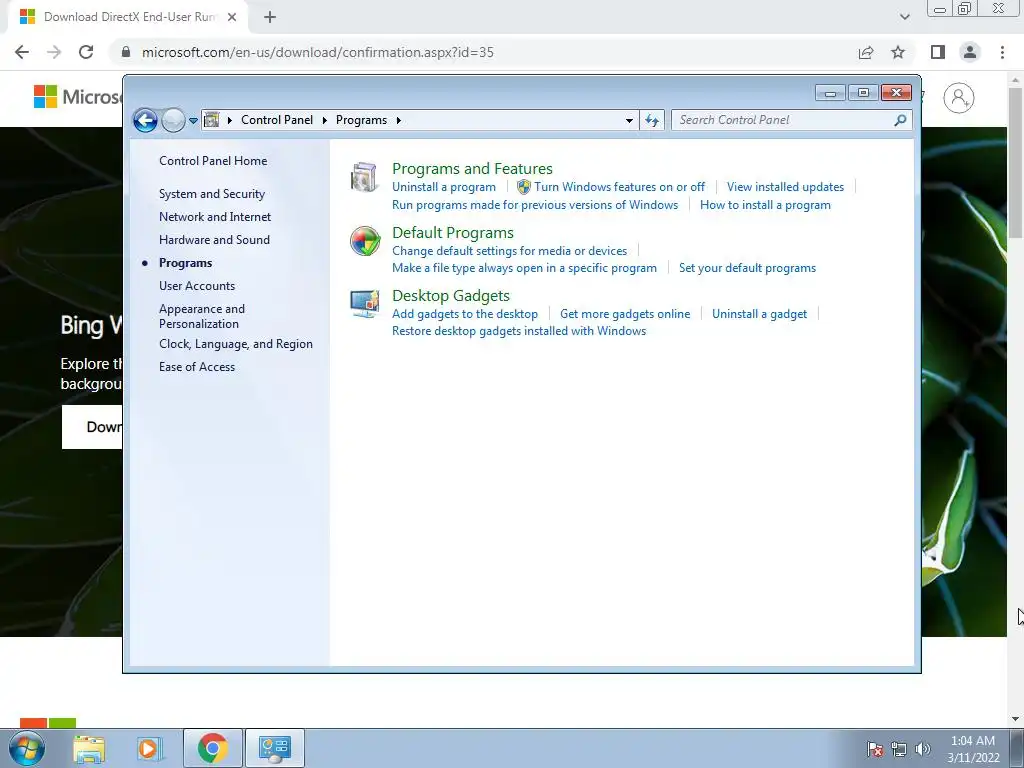This screenshot has width=1024, height=768.
Task: Click How to install a program
Action: point(765,205)
